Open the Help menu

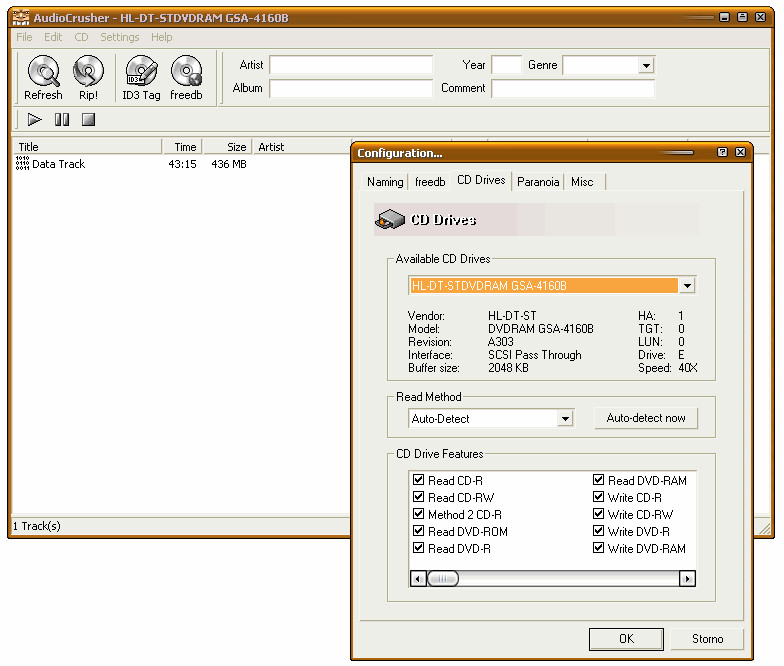(x=162, y=37)
